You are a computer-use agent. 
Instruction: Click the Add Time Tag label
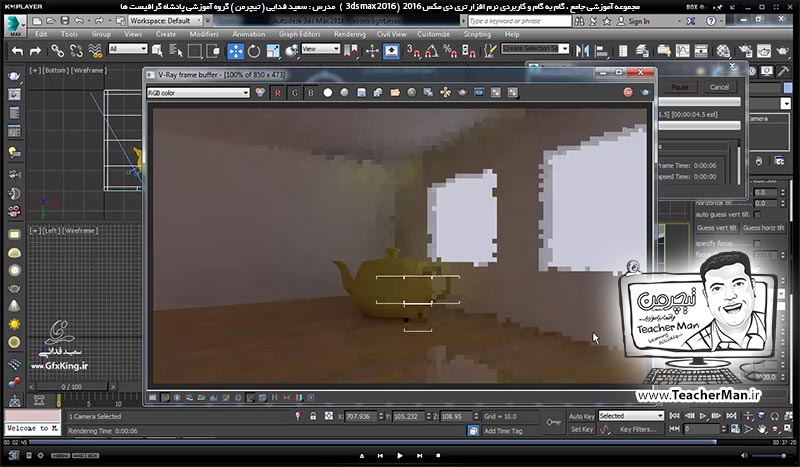[x=503, y=431]
